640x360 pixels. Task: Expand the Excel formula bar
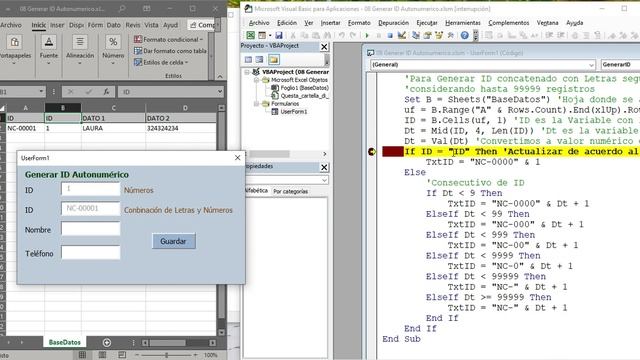[x=220, y=91]
